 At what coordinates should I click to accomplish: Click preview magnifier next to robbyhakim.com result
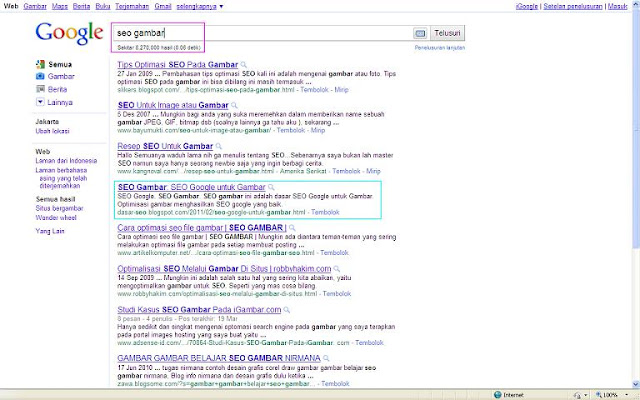pyautogui.click(x=336, y=269)
